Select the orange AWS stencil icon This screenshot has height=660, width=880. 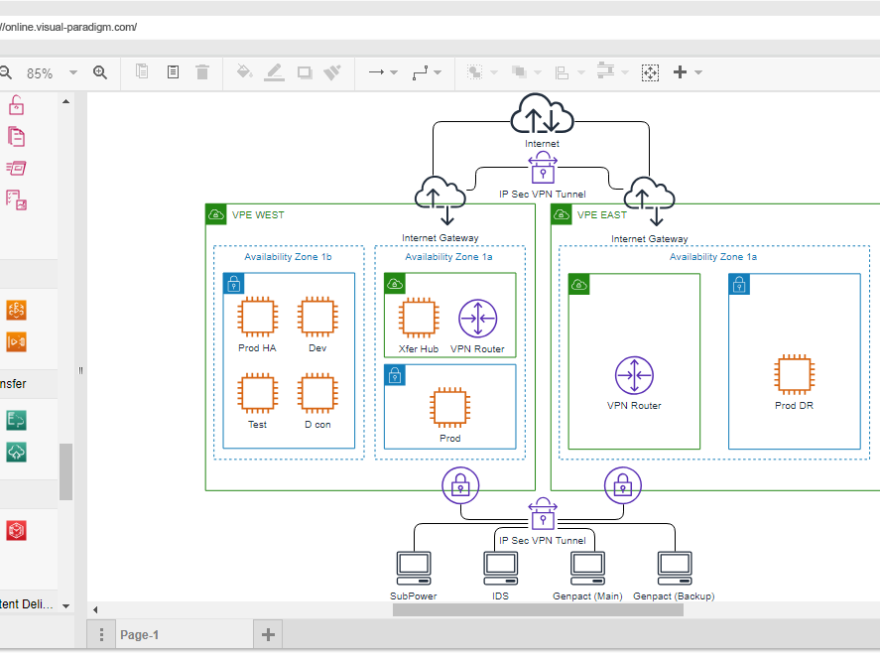pyautogui.click(x=16, y=310)
